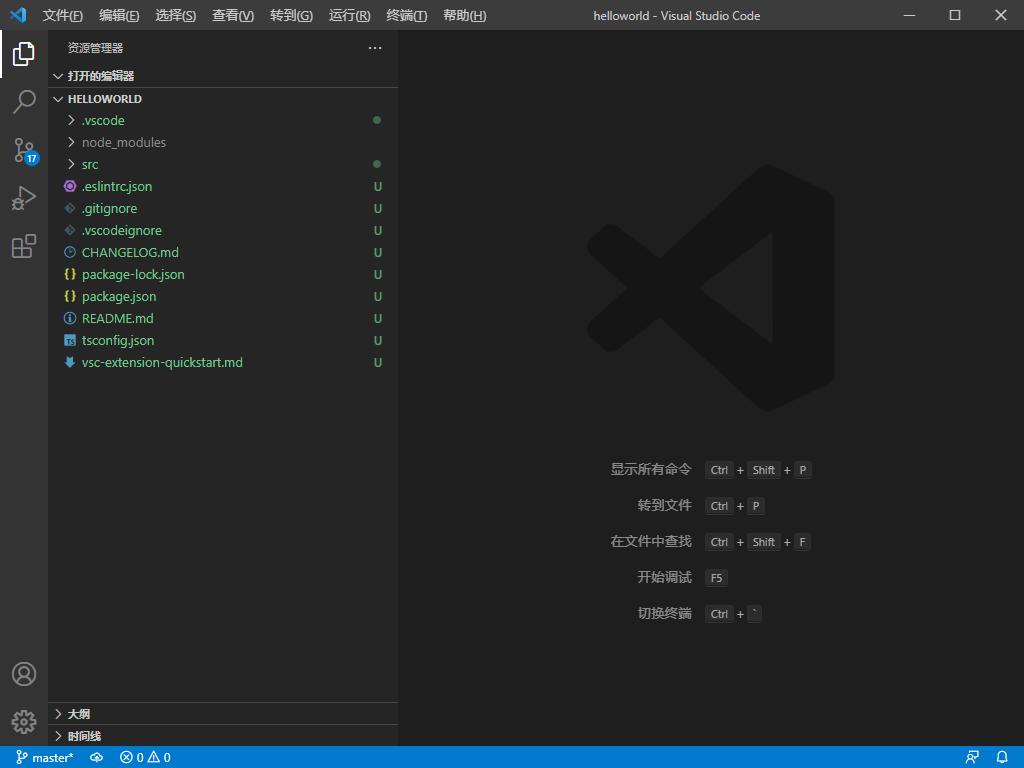Click the master* branch indicator
Image resolution: width=1024 pixels, height=768 pixels.
tap(44, 758)
